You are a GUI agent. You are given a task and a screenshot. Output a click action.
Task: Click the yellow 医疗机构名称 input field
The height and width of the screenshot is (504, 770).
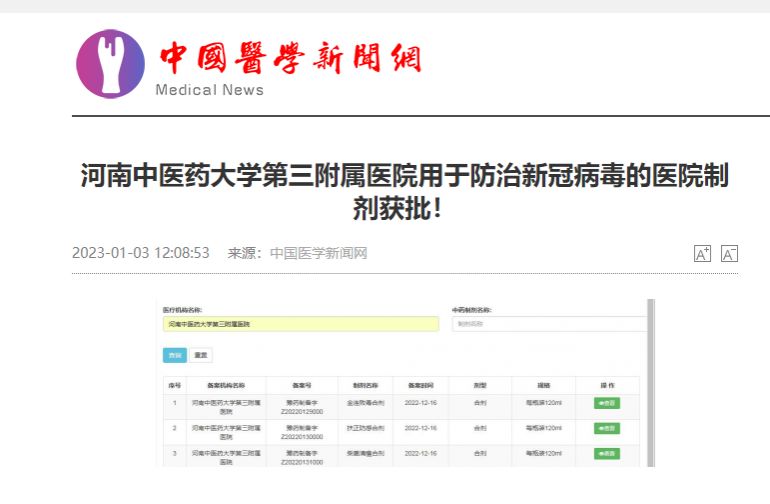click(x=300, y=324)
